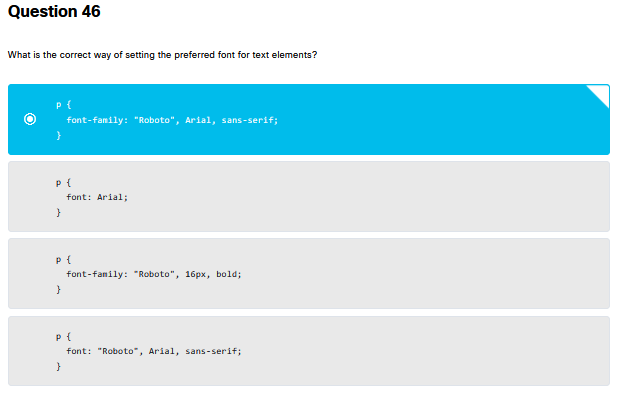Viewport: 625px width, 410px height.
Task: Click the white corner triangle on blue answer
Action: point(600,93)
